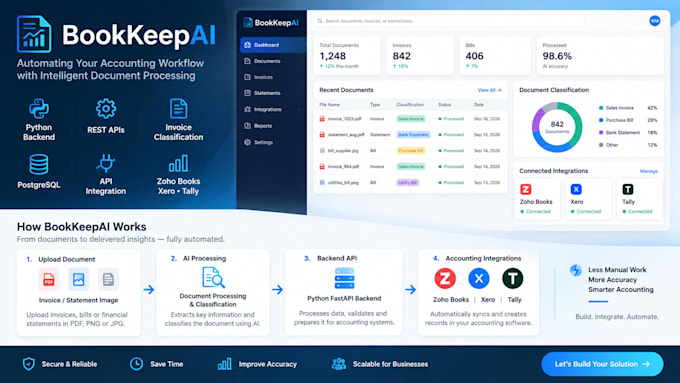This screenshot has height=383, width=680.
Task: Open Documents in the sidebar
Action: (x=273, y=61)
